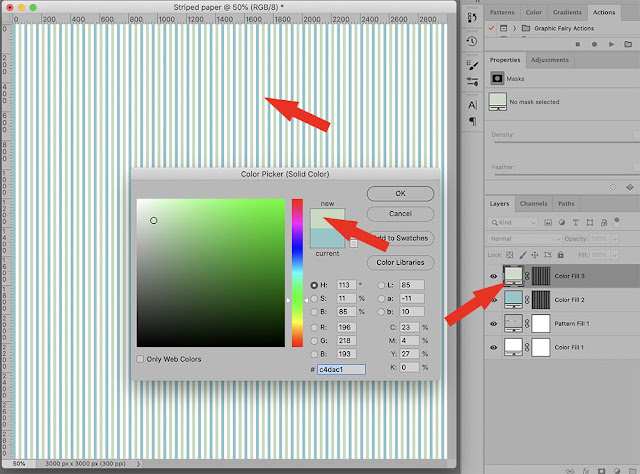Image resolution: width=640 pixels, height=474 pixels.
Task: Click link icon on Color Fill 1 layer
Action: click(527, 347)
